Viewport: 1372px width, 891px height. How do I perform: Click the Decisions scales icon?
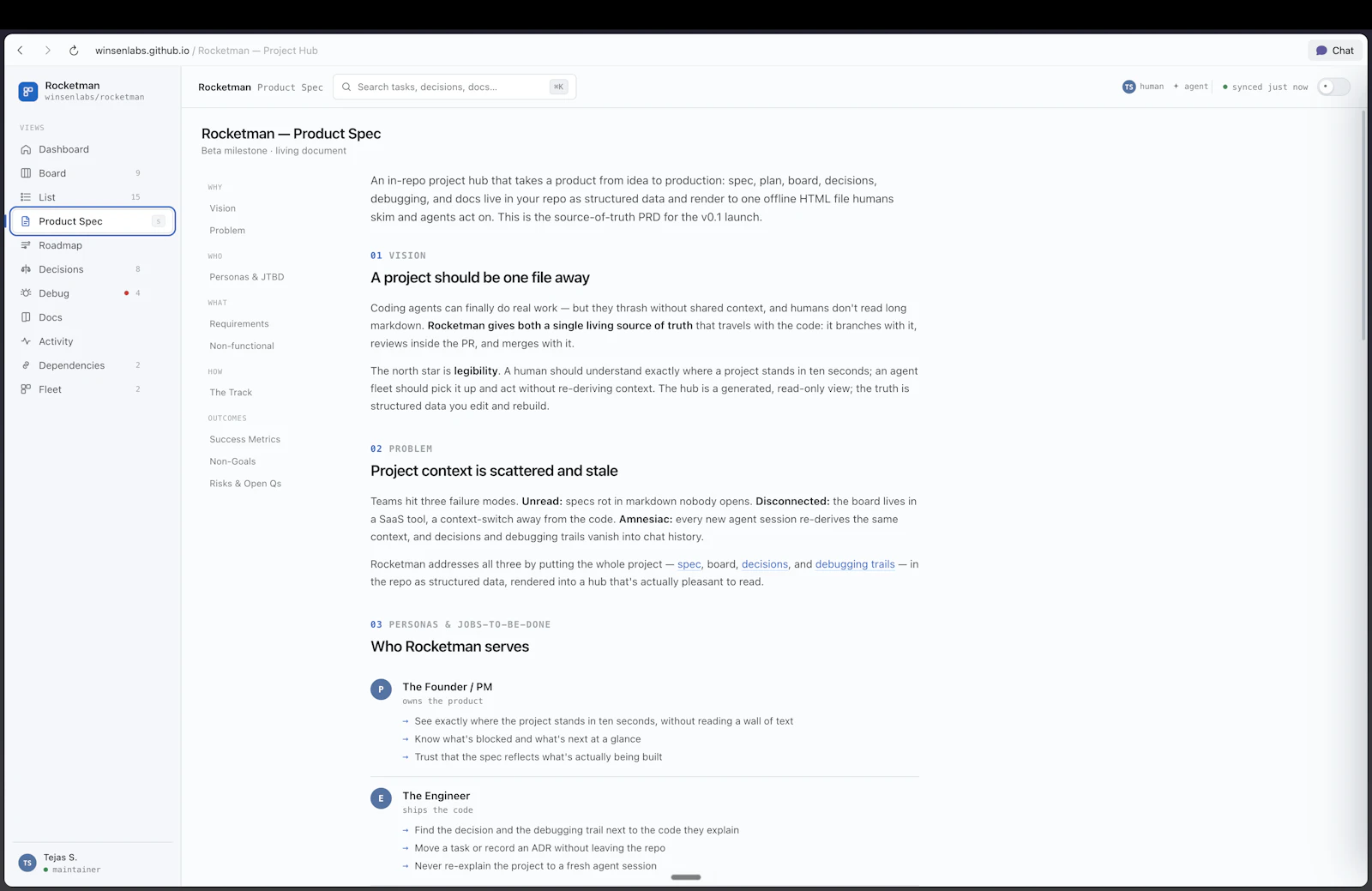[x=26, y=269]
